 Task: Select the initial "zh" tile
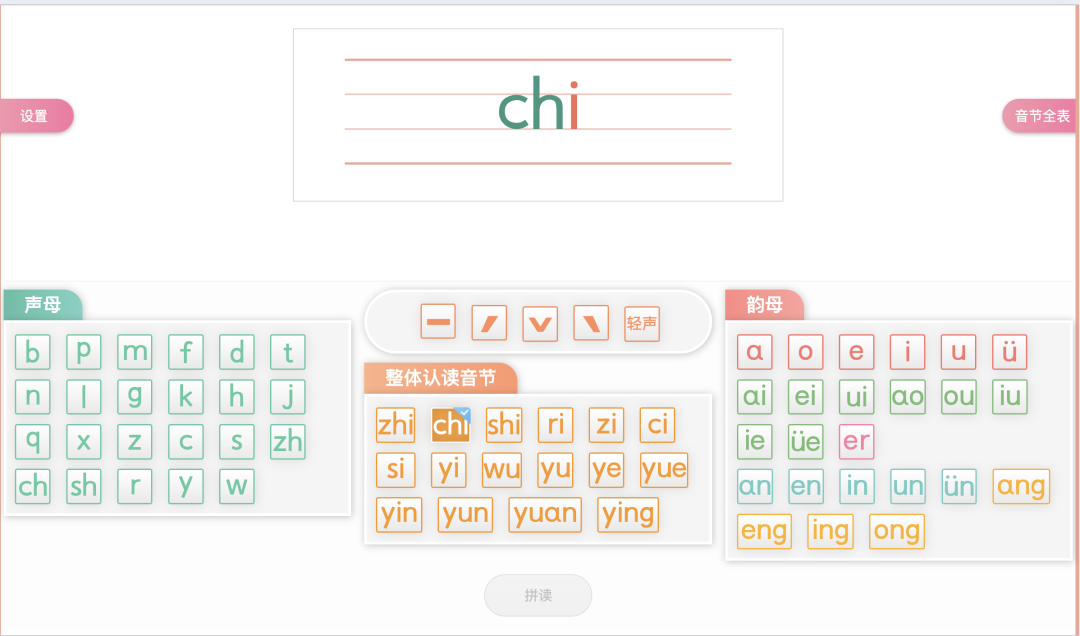pos(287,441)
